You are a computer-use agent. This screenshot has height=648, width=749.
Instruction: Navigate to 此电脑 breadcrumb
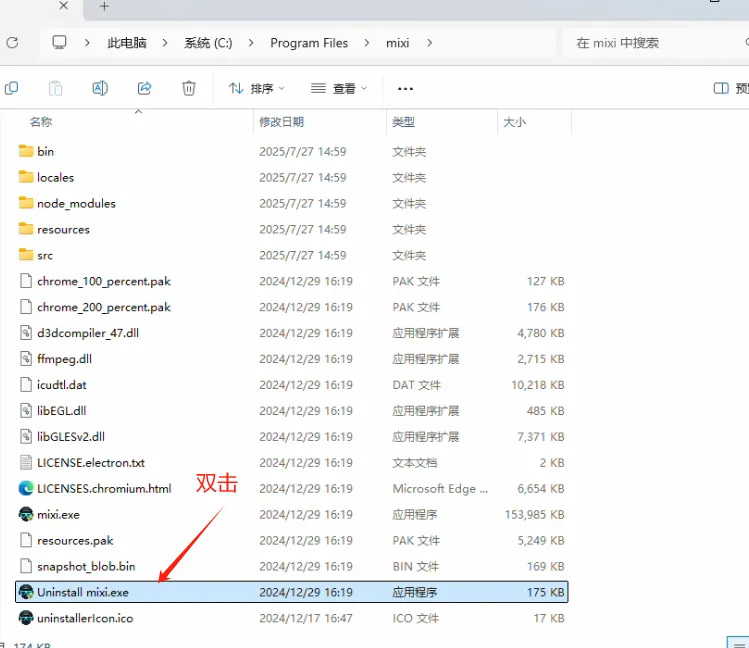pyautogui.click(x=127, y=43)
